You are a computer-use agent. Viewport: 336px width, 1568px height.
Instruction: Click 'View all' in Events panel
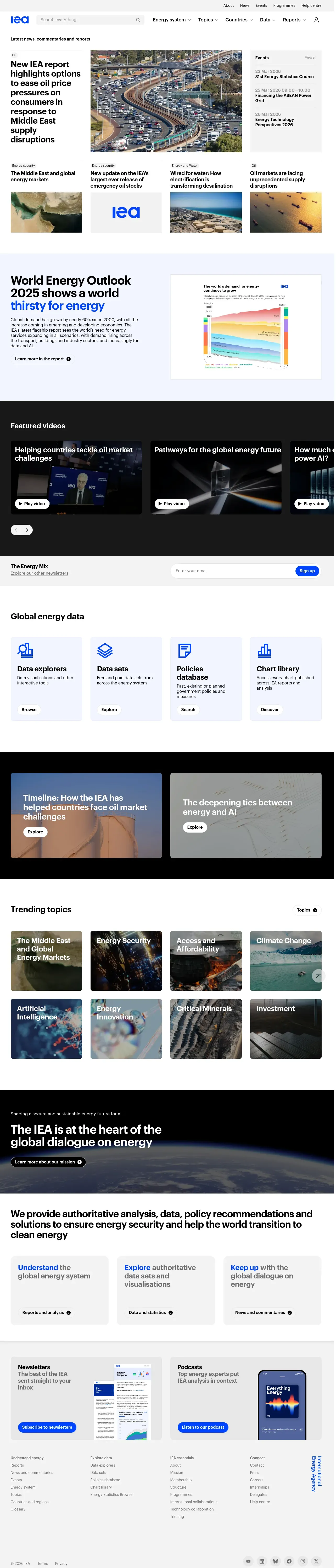[312, 58]
